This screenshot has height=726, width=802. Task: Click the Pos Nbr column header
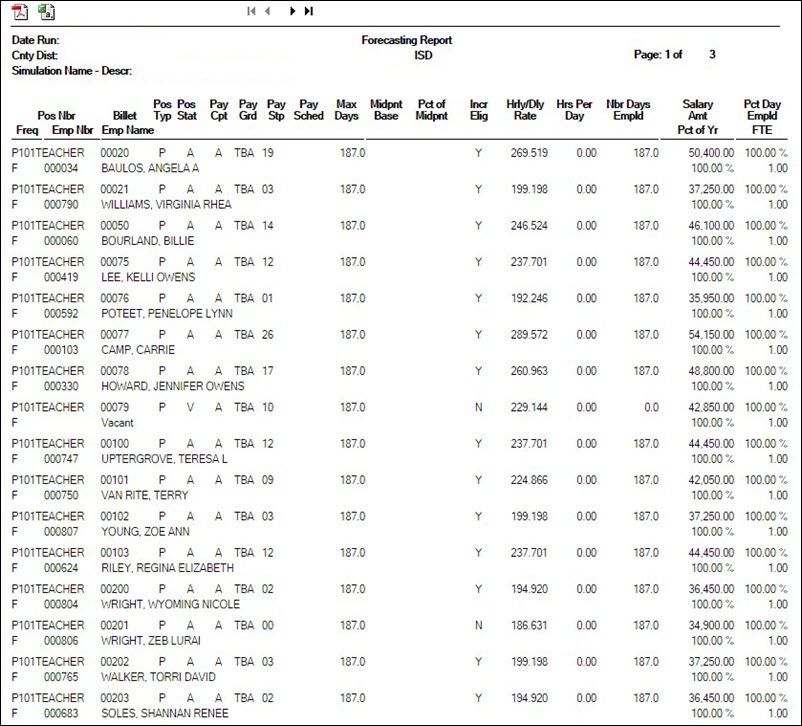coord(54,115)
